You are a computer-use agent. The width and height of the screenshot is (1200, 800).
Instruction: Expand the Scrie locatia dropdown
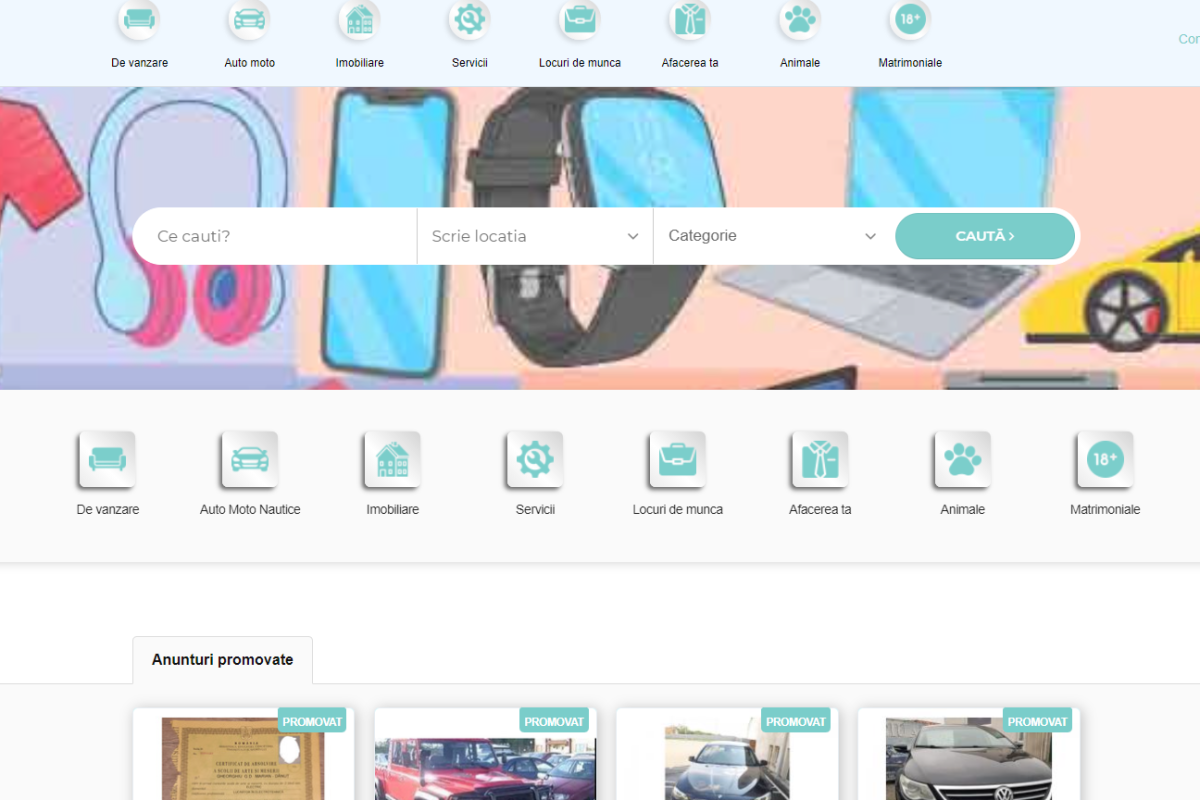[x=534, y=237]
